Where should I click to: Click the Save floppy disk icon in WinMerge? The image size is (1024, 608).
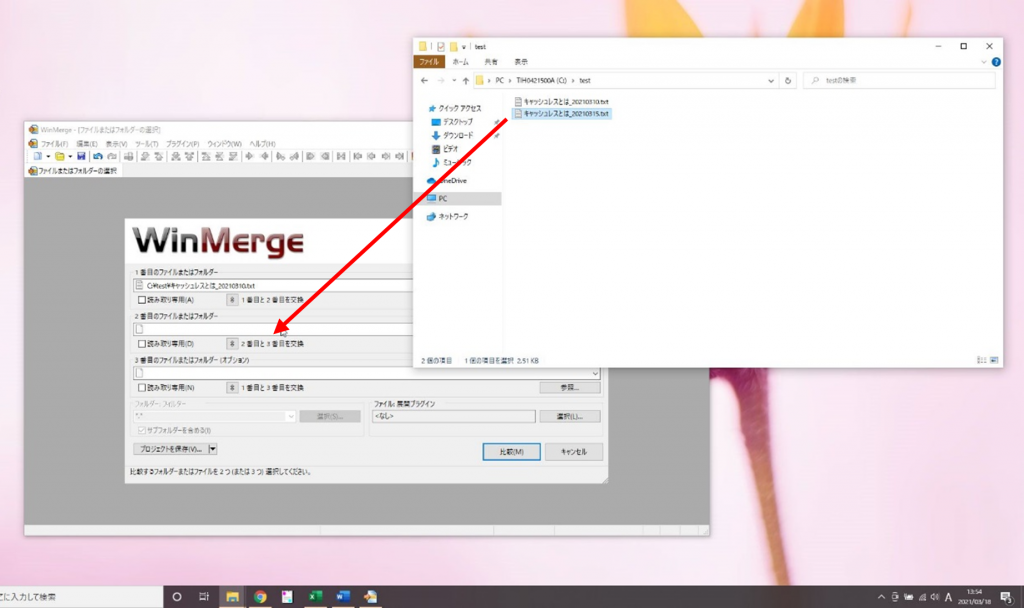[x=81, y=156]
